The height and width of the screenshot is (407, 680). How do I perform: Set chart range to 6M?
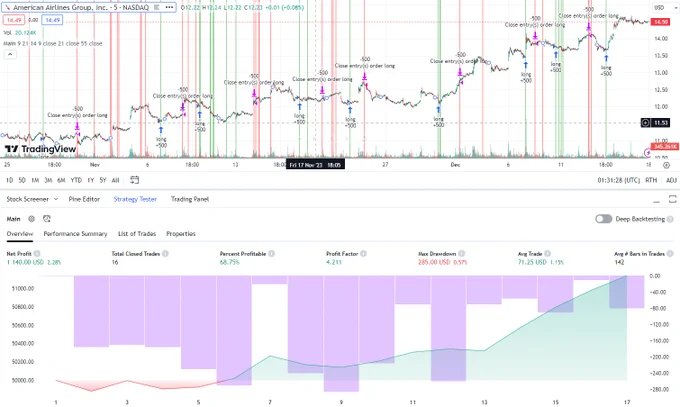point(61,180)
